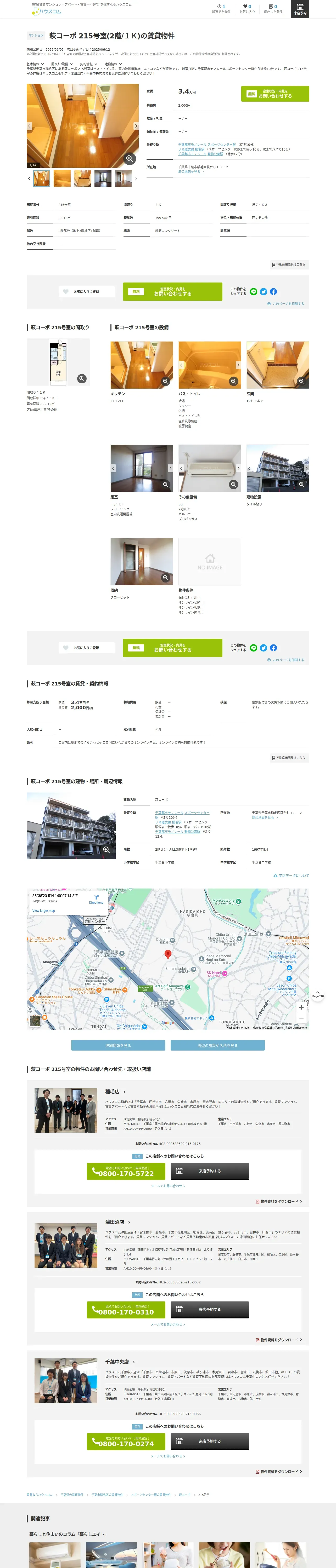Viewport: 336px width, 1568px height.
Task: Advance the thumbnail strip with right arrow
Action: [136, 178]
